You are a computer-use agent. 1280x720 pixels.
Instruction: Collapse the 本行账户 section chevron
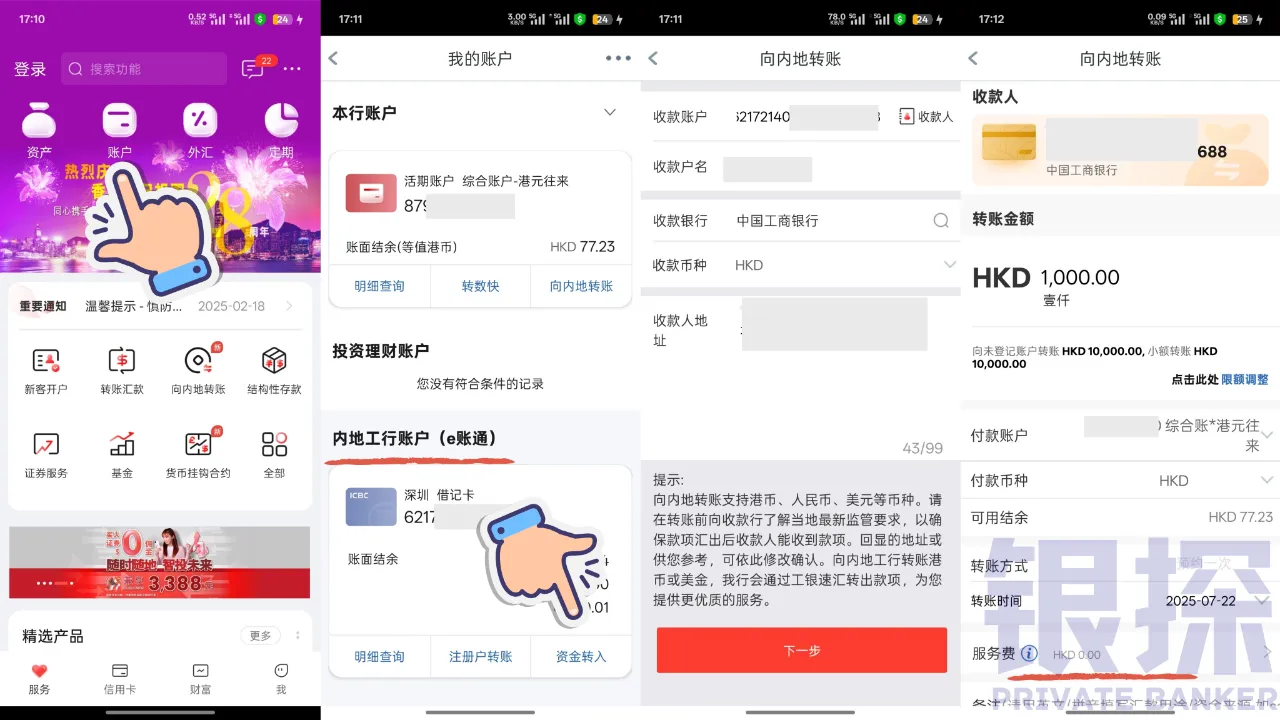[x=610, y=113]
